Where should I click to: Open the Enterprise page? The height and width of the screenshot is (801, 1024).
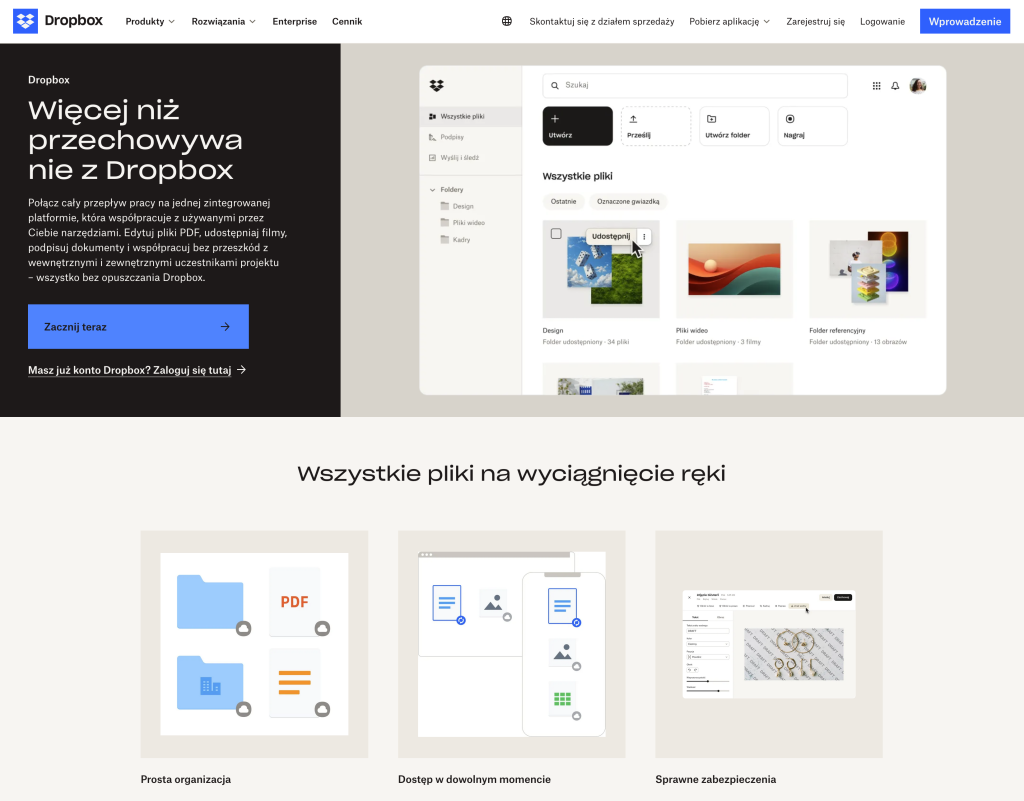click(x=295, y=22)
